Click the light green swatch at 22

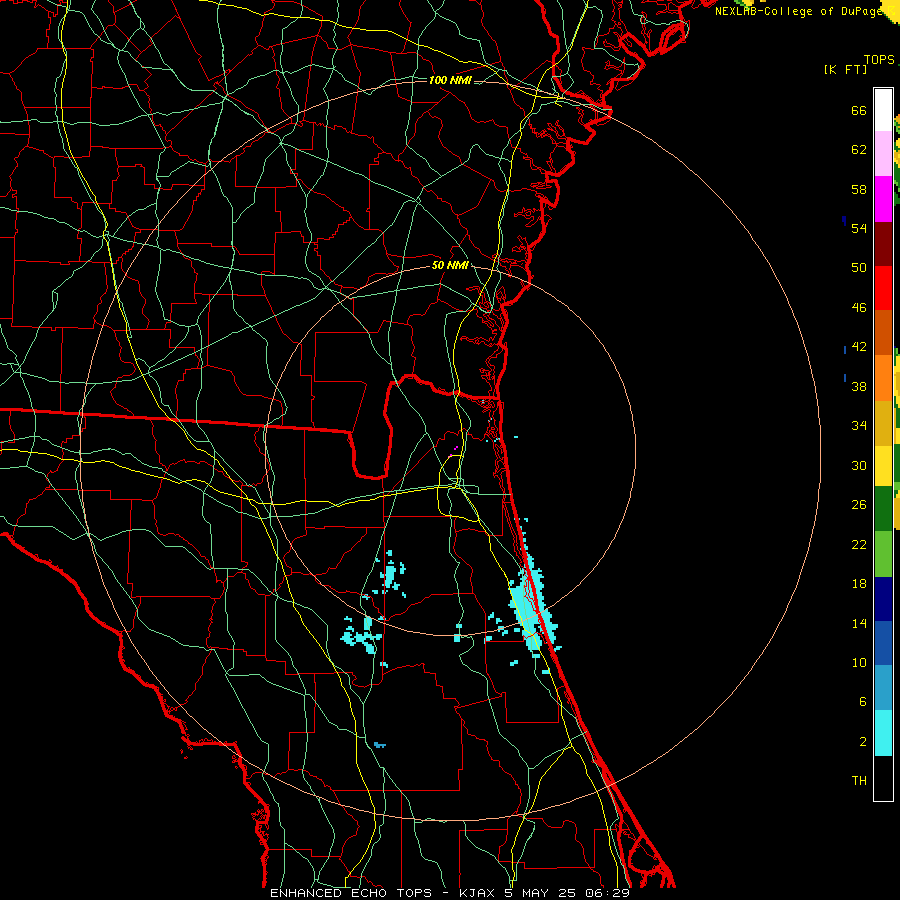click(x=883, y=554)
